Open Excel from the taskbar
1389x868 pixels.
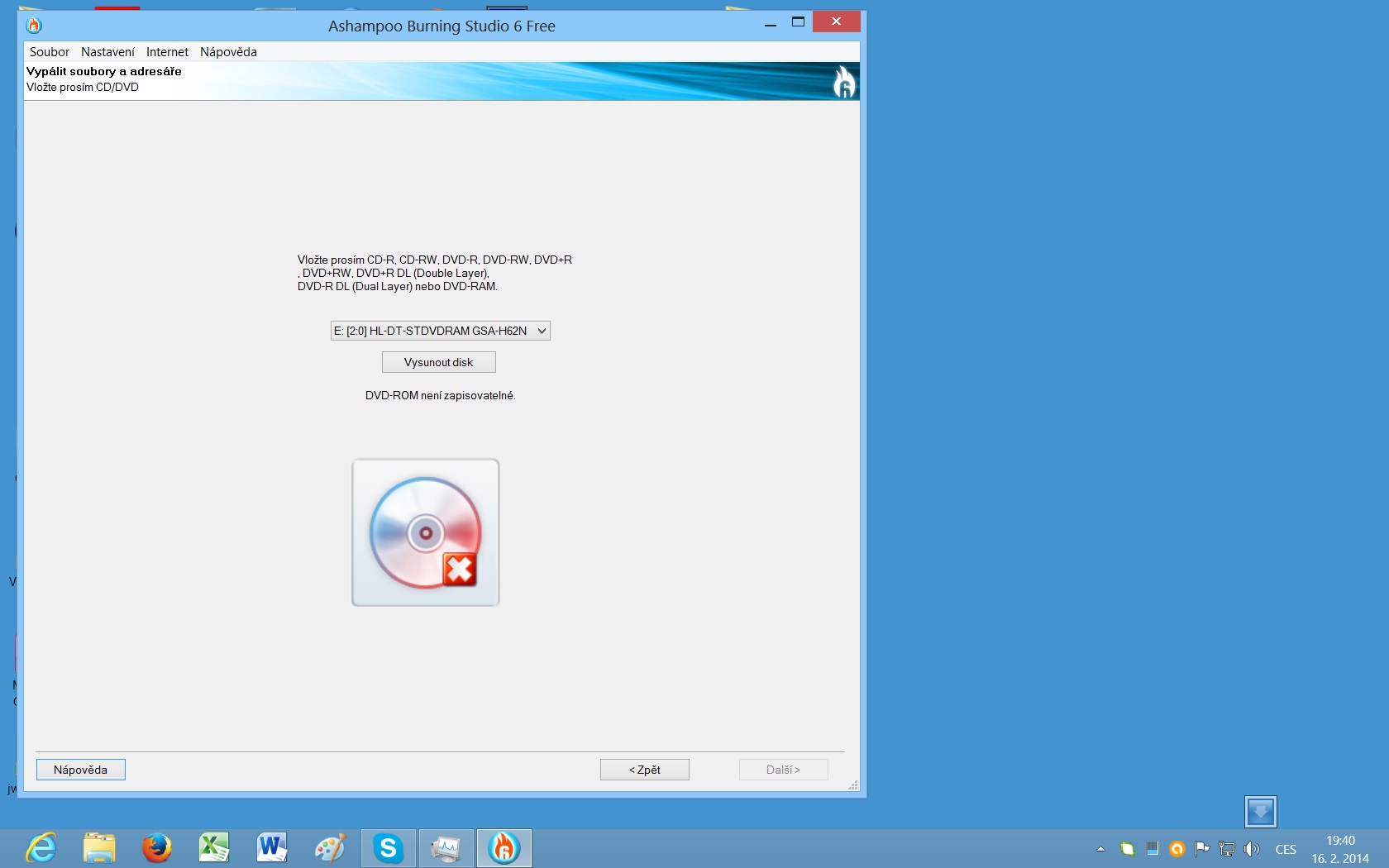[214, 848]
